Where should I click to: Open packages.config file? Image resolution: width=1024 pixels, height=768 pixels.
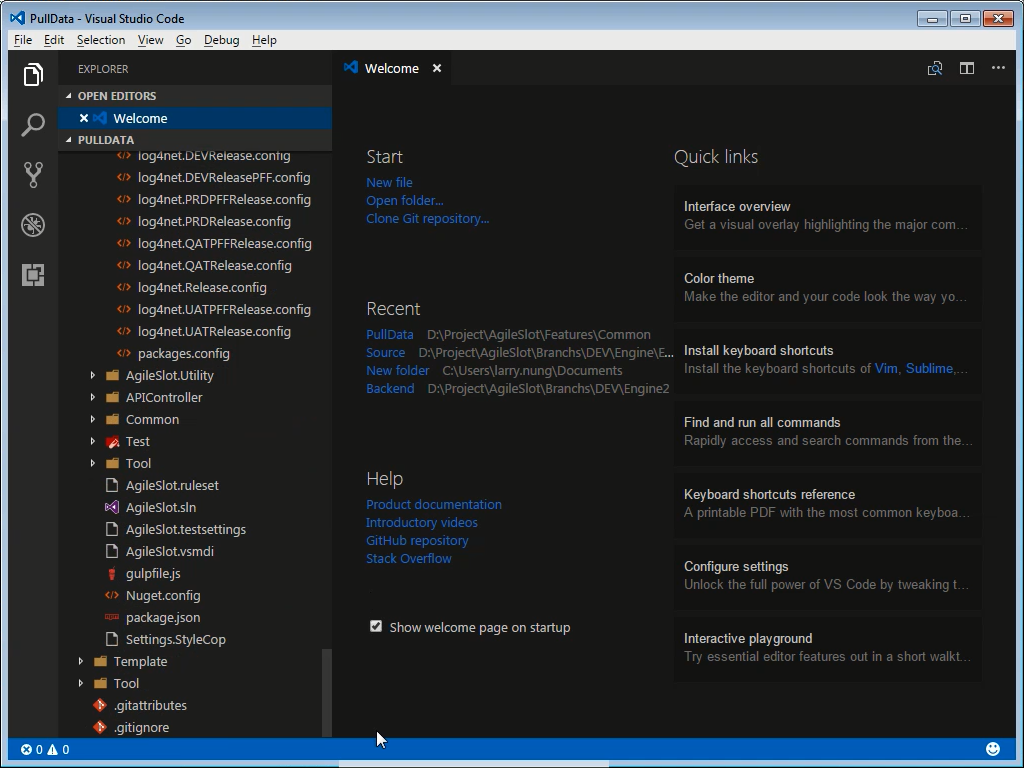[184, 353]
